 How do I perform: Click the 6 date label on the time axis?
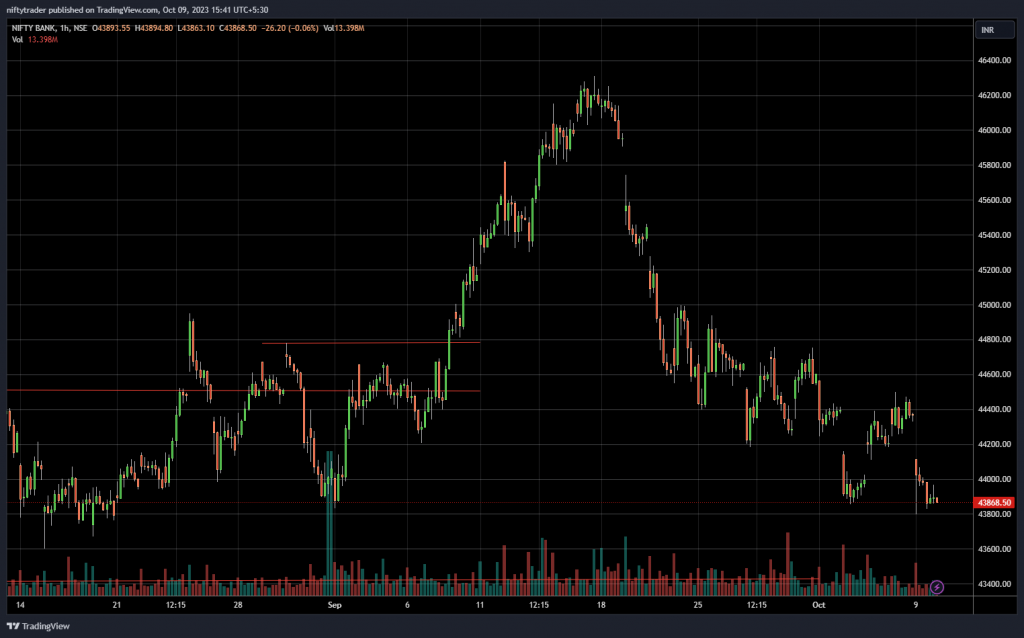(x=407, y=605)
